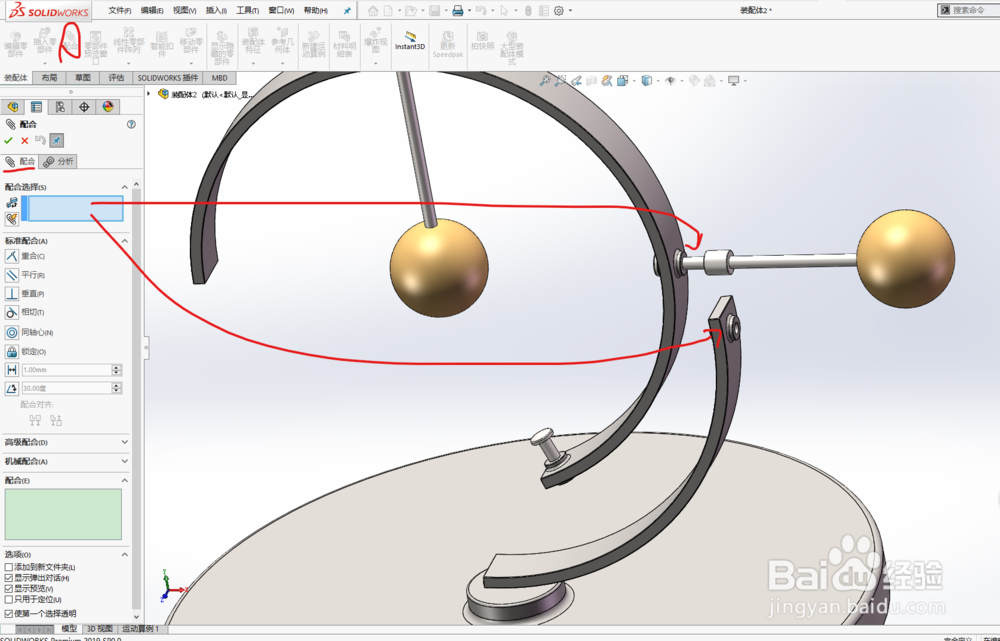Screen dimensions: 1000x641
Task: Toggle 使第一个选择透明 checkbox
Action: click(x=9, y=614)
